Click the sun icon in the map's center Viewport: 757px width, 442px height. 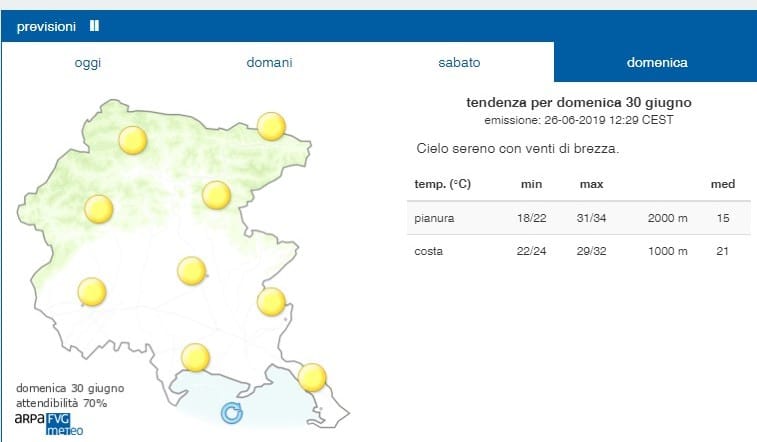191,271
